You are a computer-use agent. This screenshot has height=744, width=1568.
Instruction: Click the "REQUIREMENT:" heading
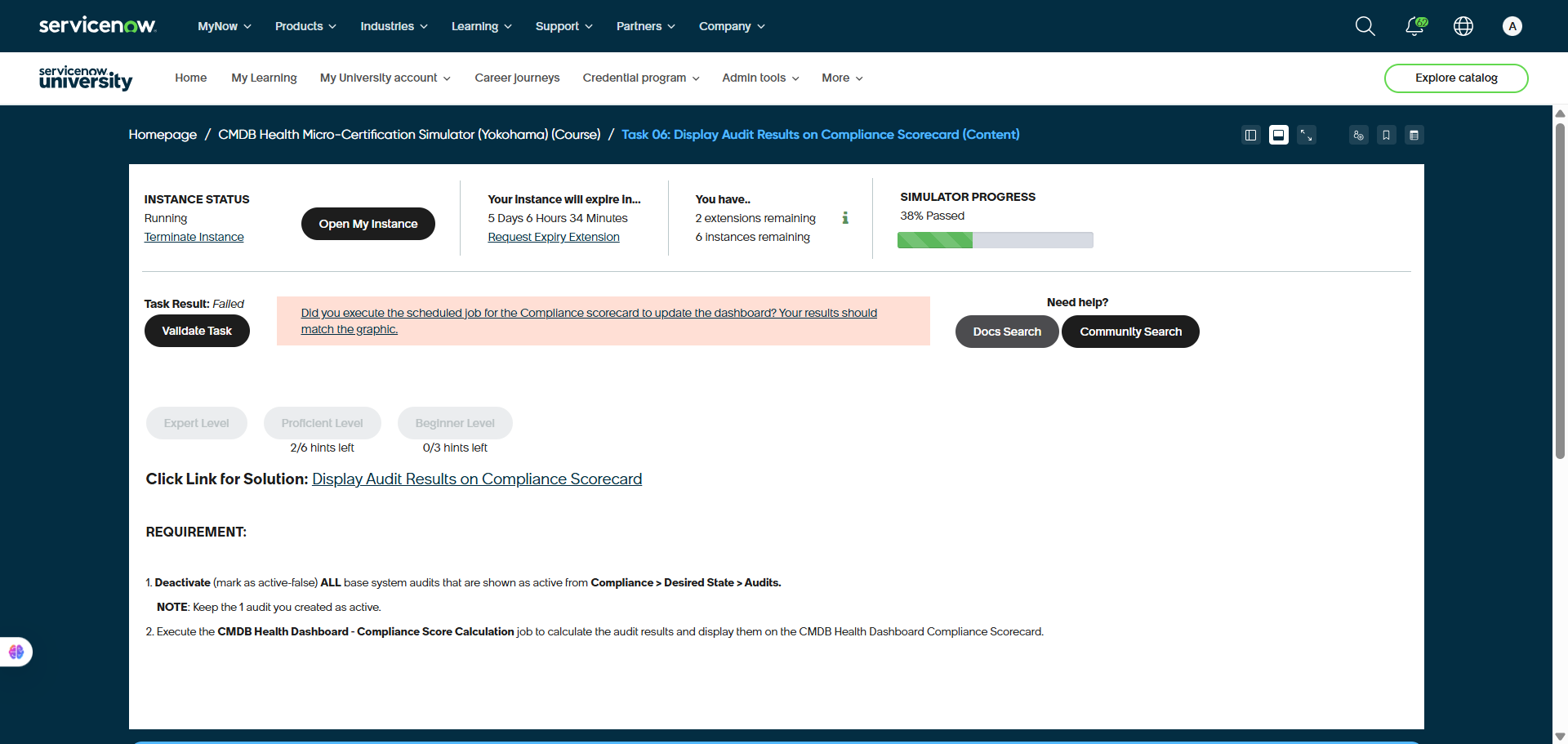tap(196, 532)
